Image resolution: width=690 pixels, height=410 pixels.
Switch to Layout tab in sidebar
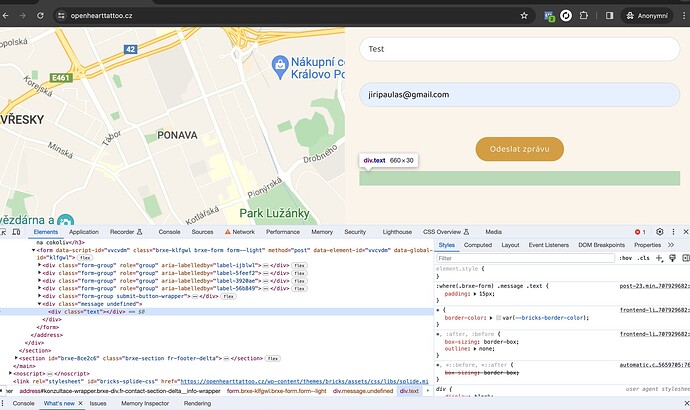(510, 245)
